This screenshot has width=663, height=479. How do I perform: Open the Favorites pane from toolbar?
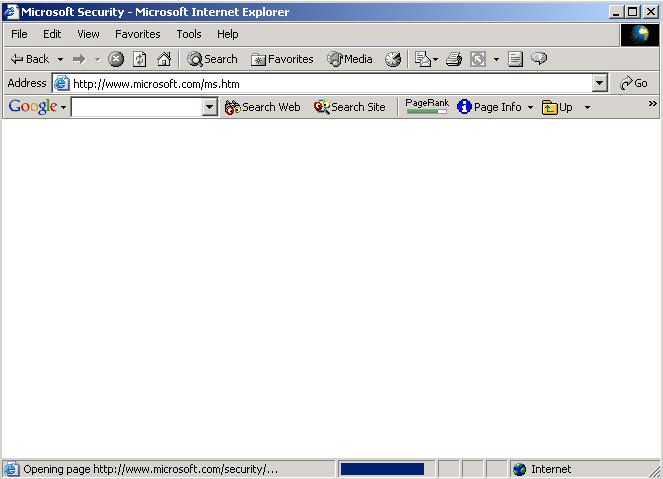(x=282, y=59)
